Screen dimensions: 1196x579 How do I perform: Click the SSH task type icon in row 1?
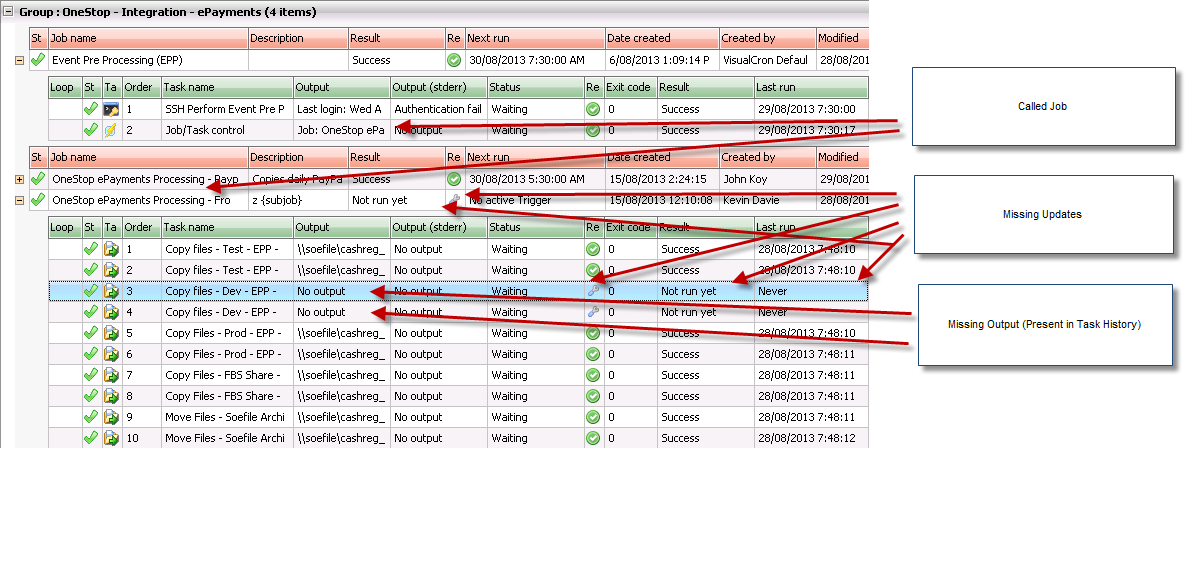(x=111, y=109)
